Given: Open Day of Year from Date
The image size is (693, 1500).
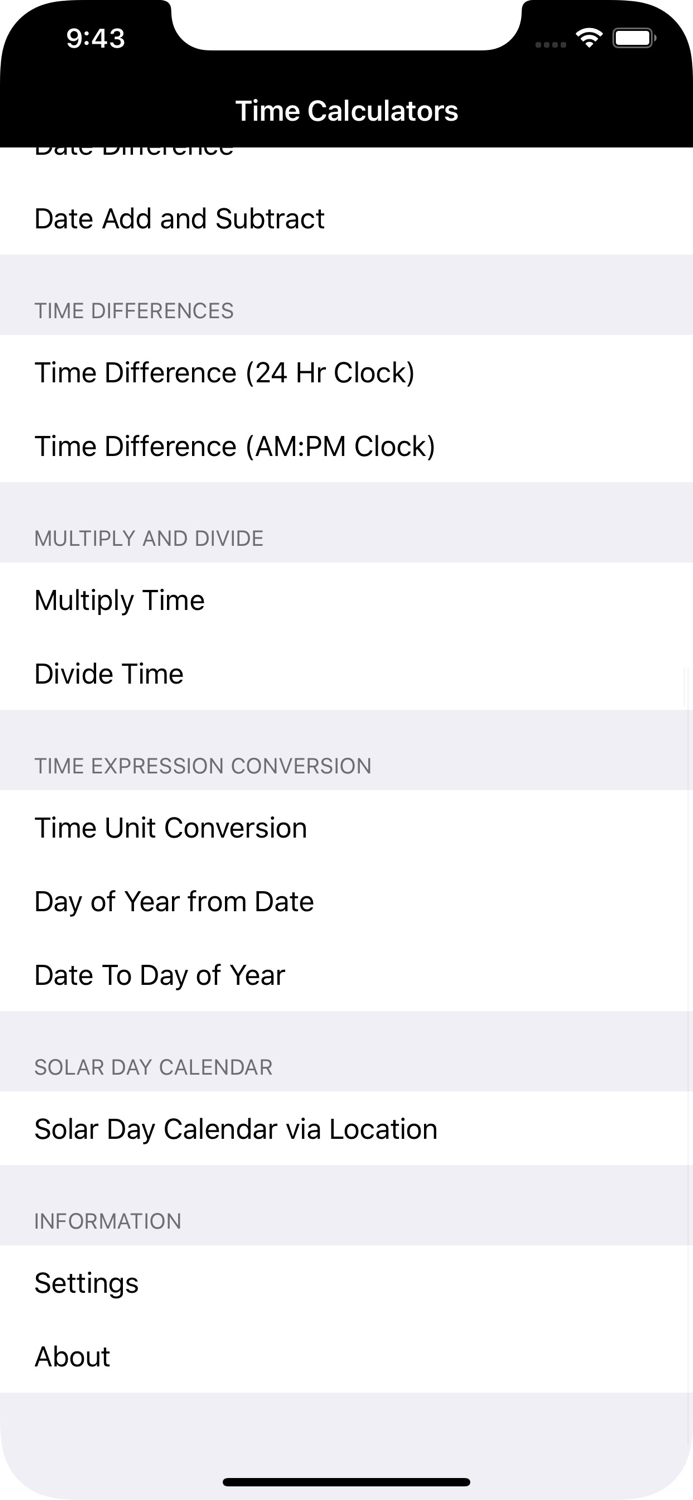Looking at the screenshot, I should tap(173, 901).
